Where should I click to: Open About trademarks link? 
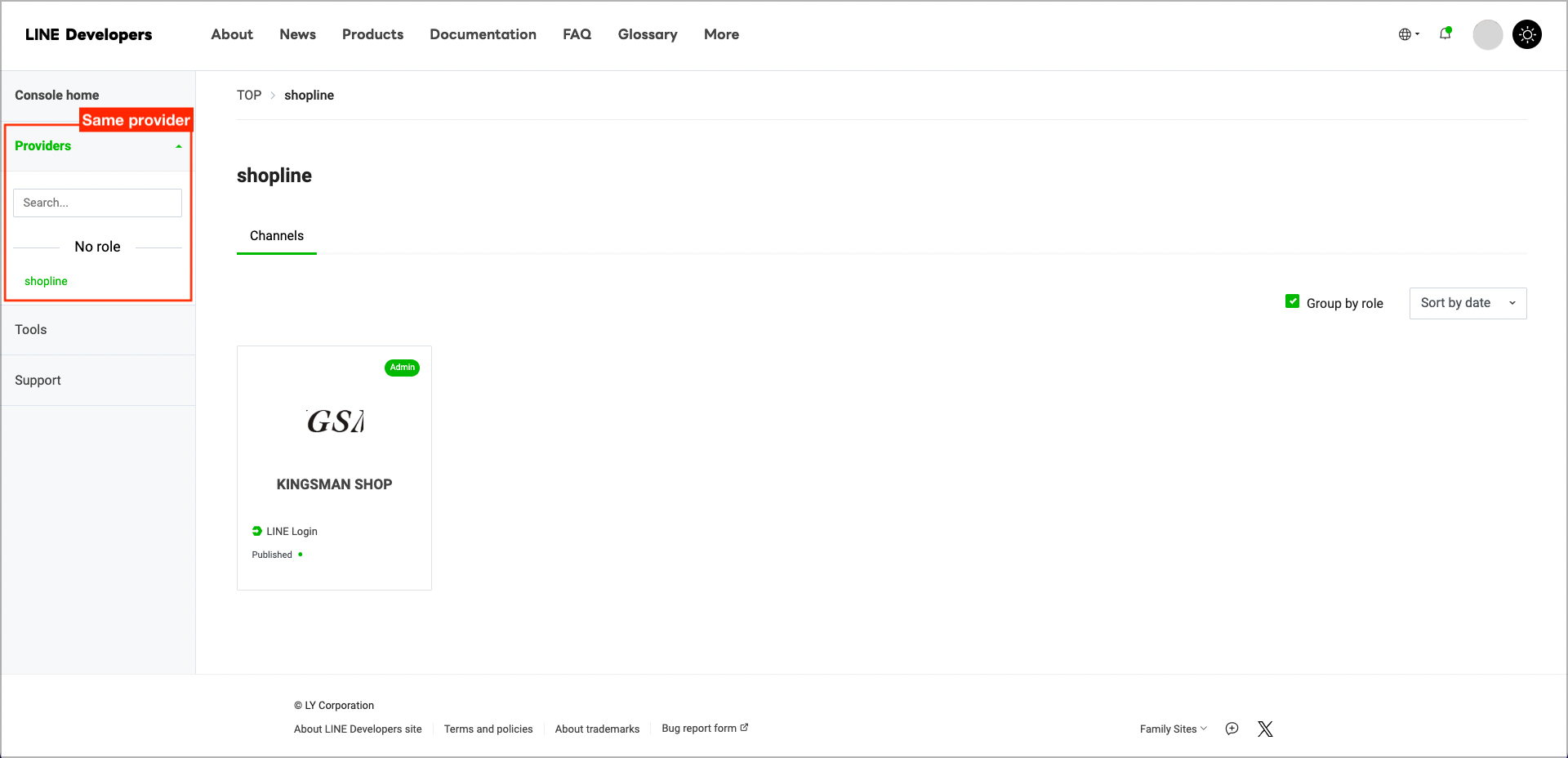tap(597, 729)
